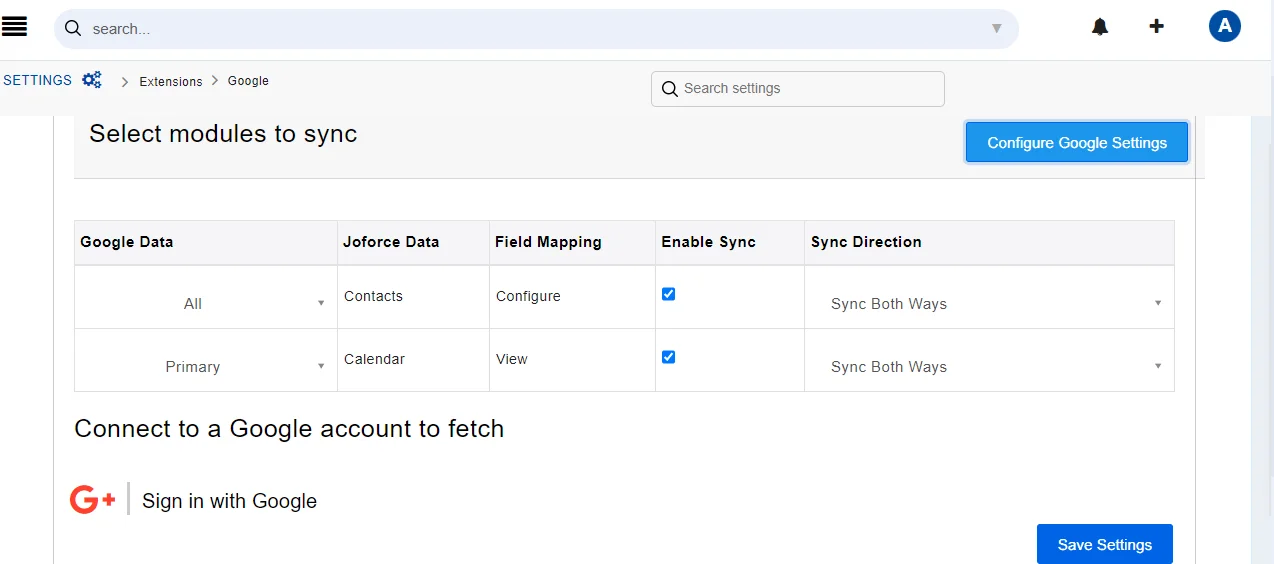Click the plus quick-create icon
This screenshot has width=1274, height=564.
[1156, 26]
